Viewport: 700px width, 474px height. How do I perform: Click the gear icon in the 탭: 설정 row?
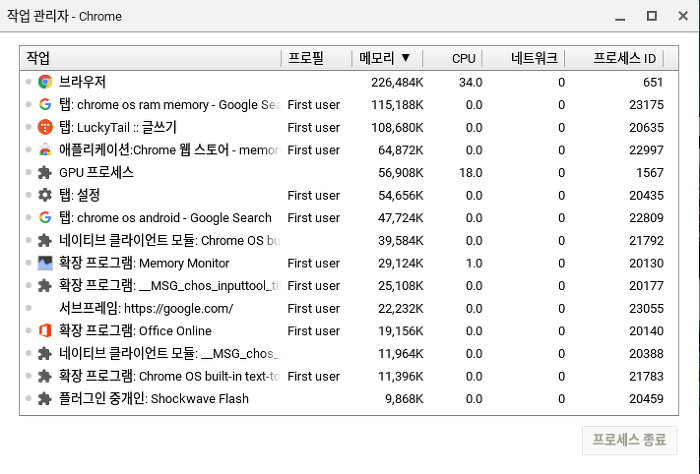(45, 195)
